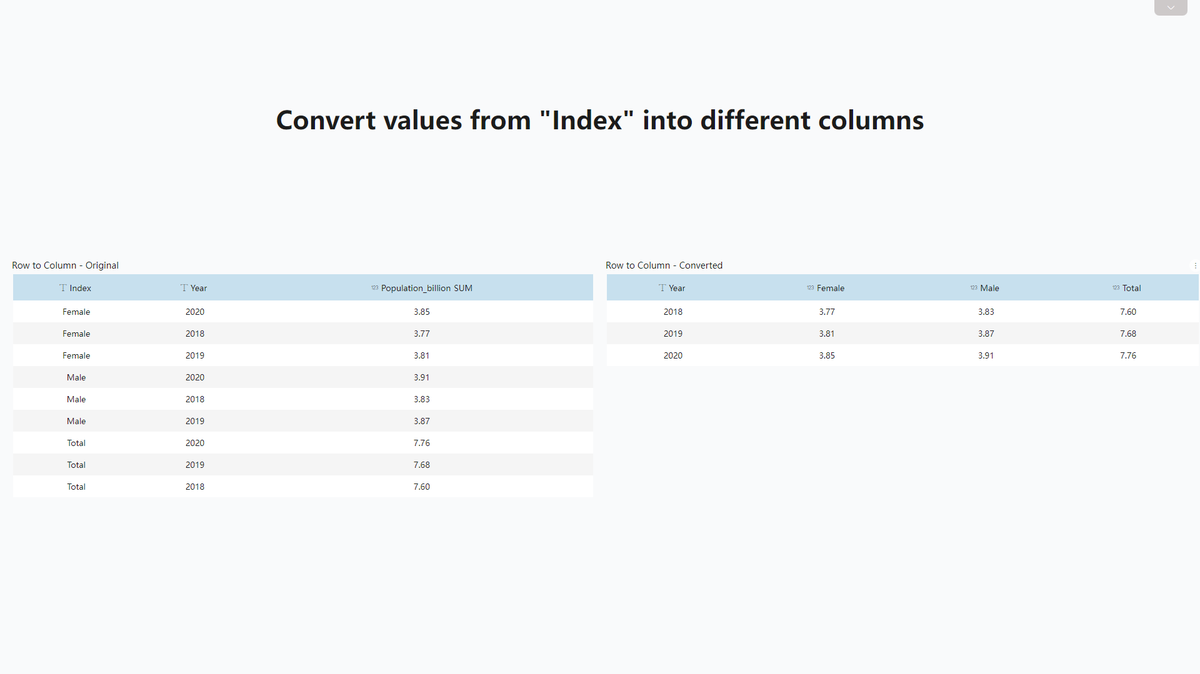Click 3.81 in the Original table's population column
Screen dimensions: 1200x674
tap(422, 356)
